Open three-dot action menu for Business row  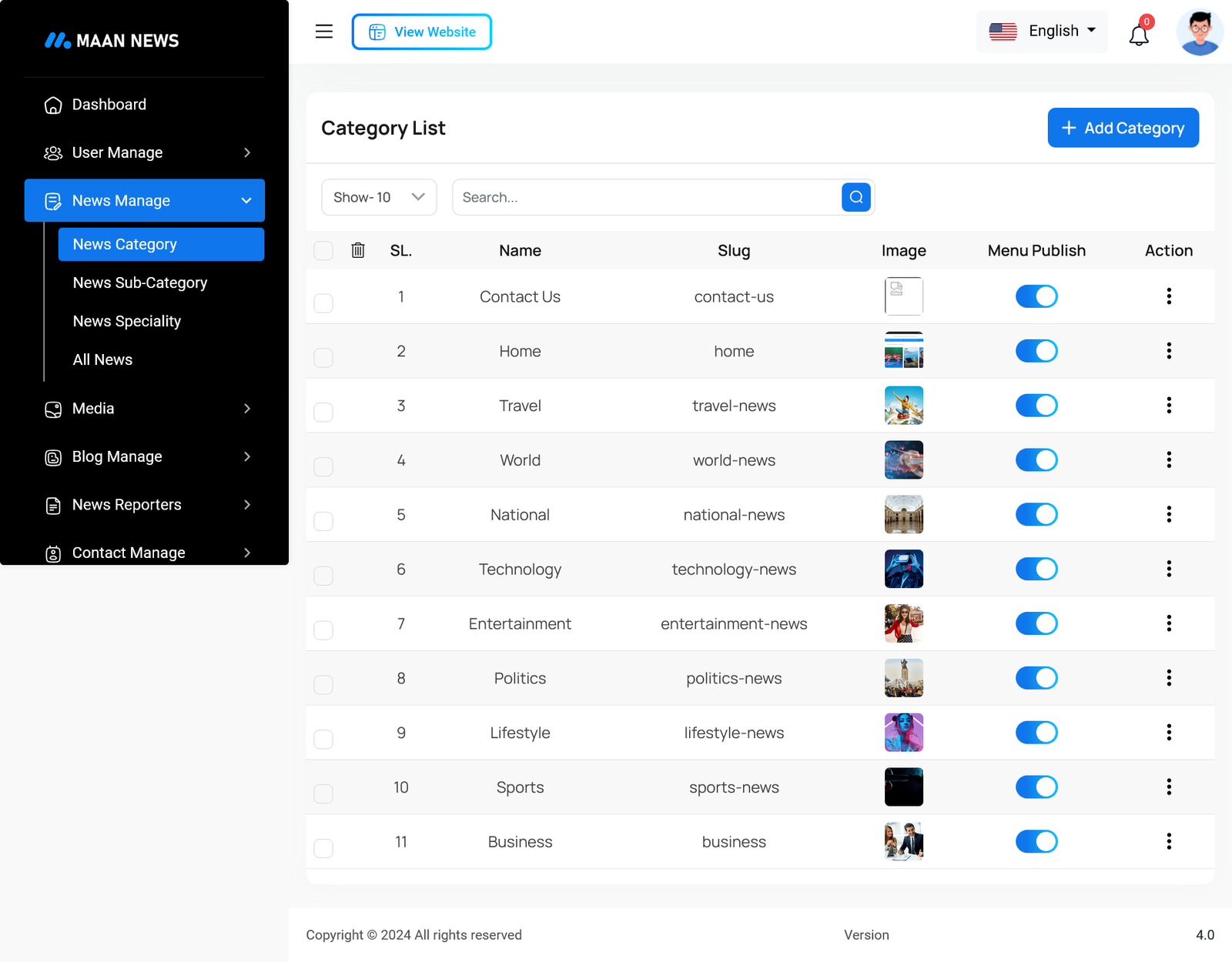coord(1168,842)
